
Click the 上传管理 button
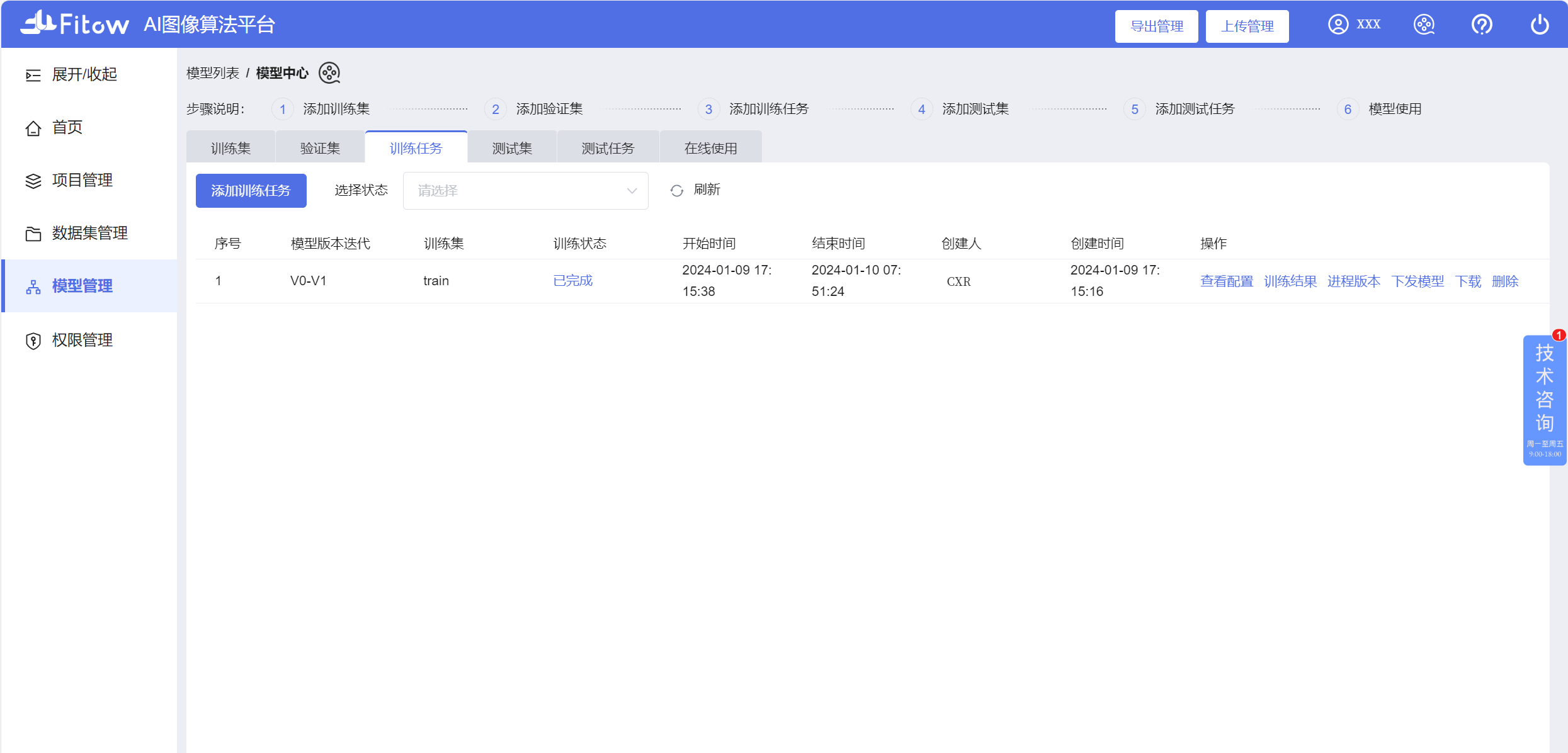(1247, 26)
